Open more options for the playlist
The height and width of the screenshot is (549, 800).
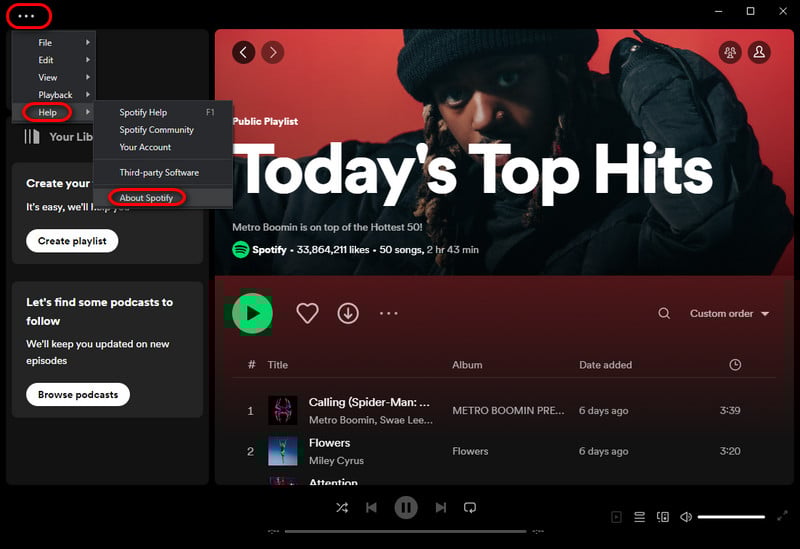coord(389,313)
